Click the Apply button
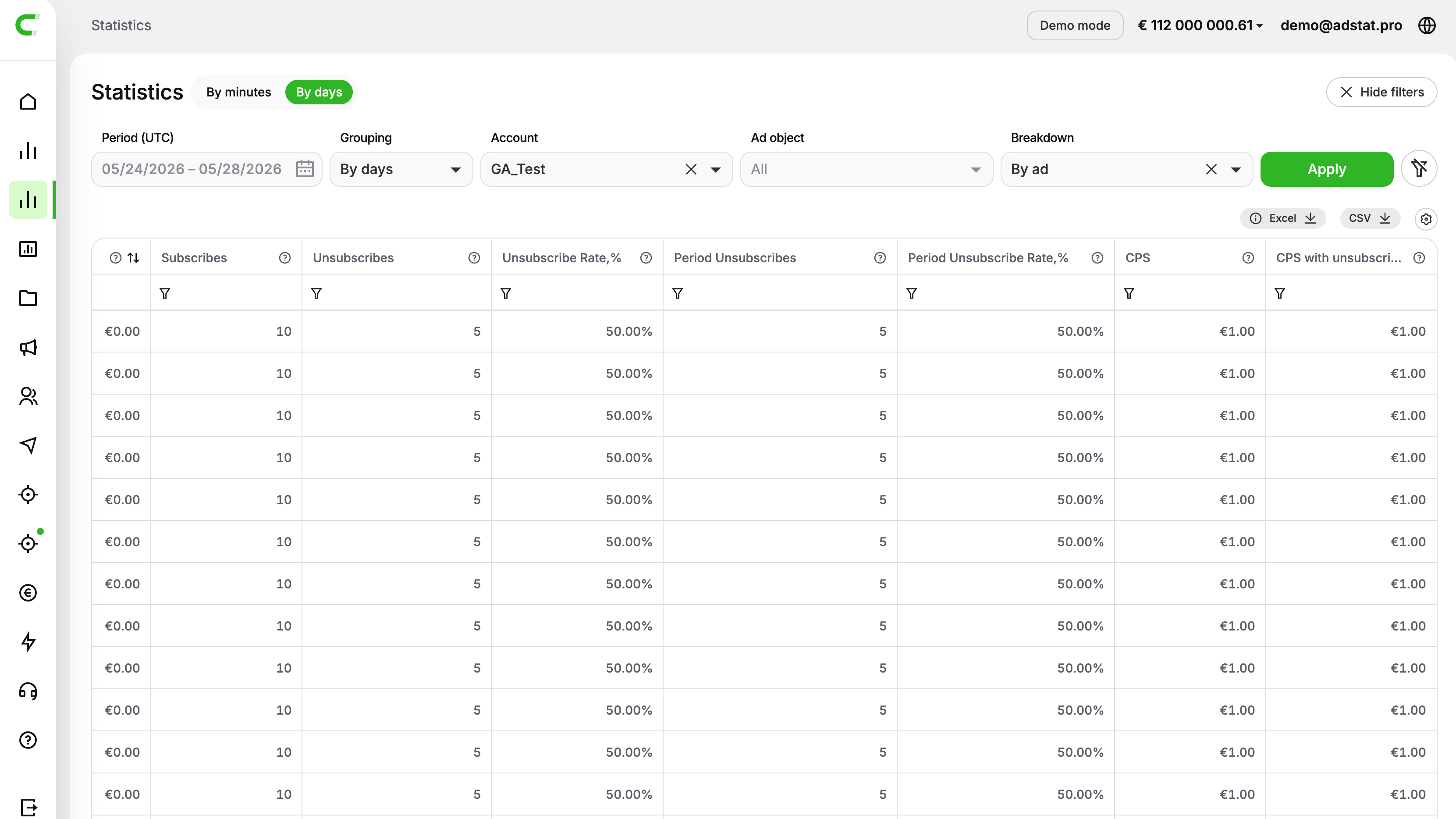Screen dimensions: 1456x819 pyautogui.click(x=1327, y=169)
